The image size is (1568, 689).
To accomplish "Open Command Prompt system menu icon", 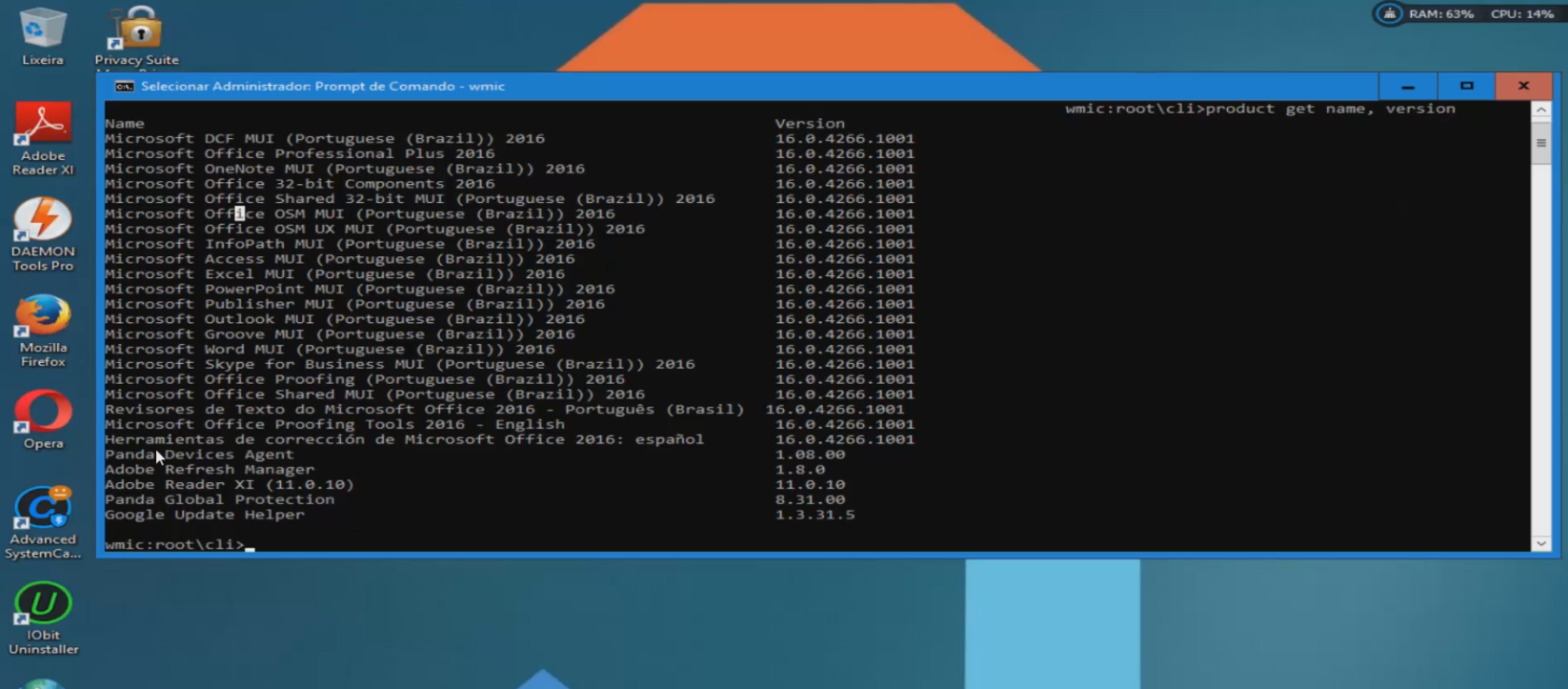I will click(x=124, y=87).
